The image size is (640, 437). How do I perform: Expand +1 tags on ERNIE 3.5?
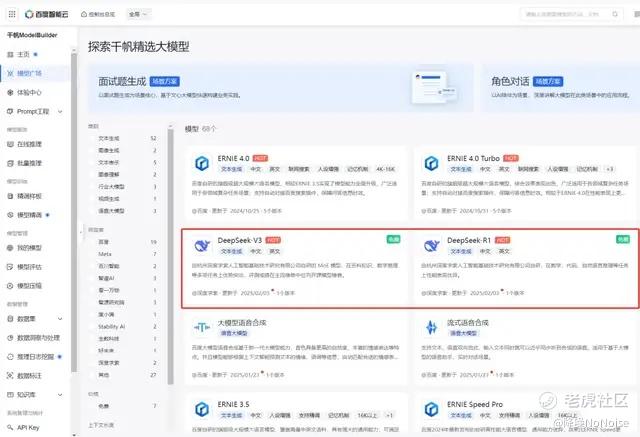click(389, 415)
